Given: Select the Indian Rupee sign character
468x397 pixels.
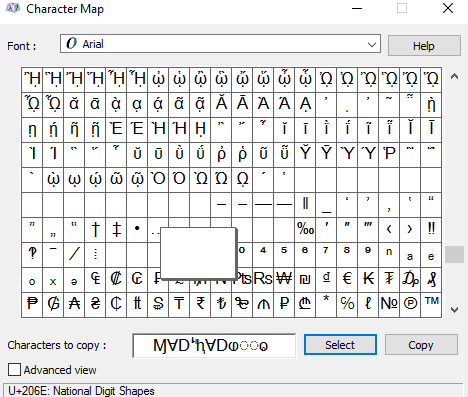Looking at the screenshot, I should [x=200, y=304].
